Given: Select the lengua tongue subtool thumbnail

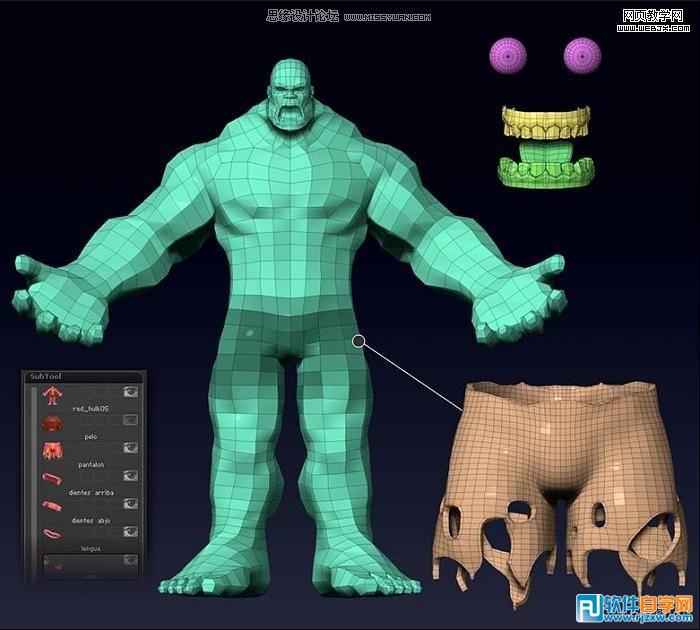Looking at the screenshot, I should 51,535.
